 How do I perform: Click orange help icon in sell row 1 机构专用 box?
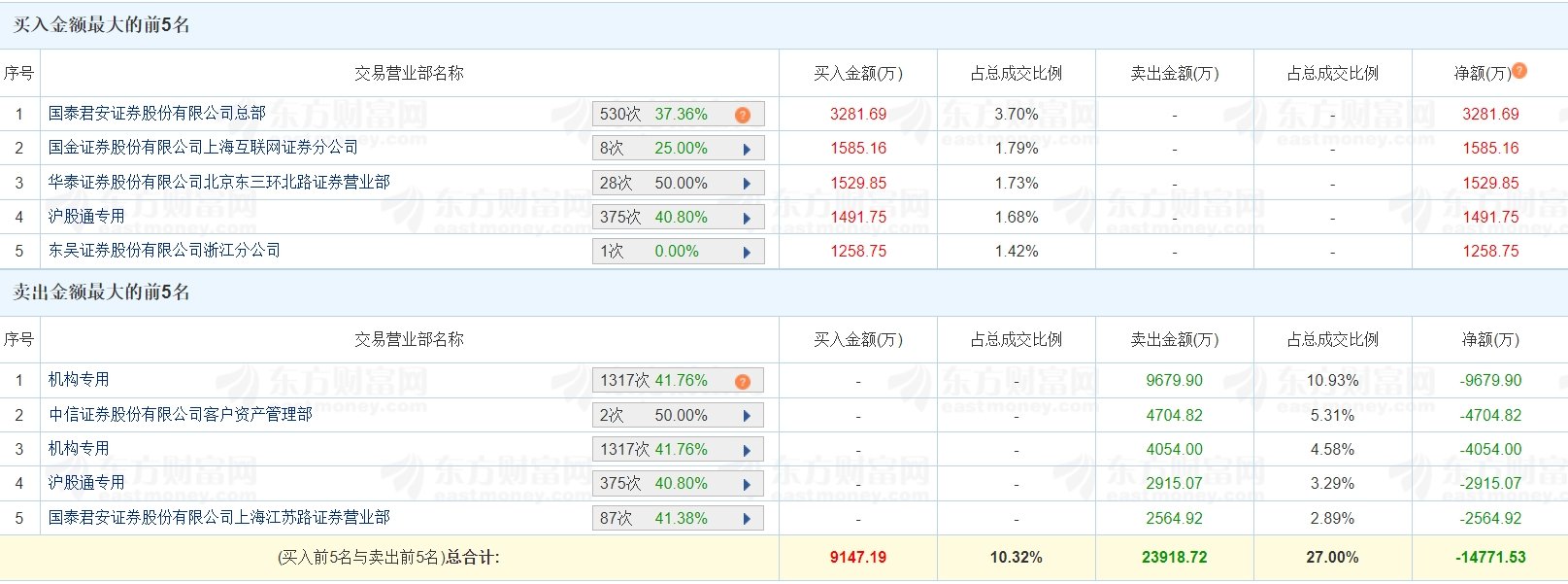point(743,381)
